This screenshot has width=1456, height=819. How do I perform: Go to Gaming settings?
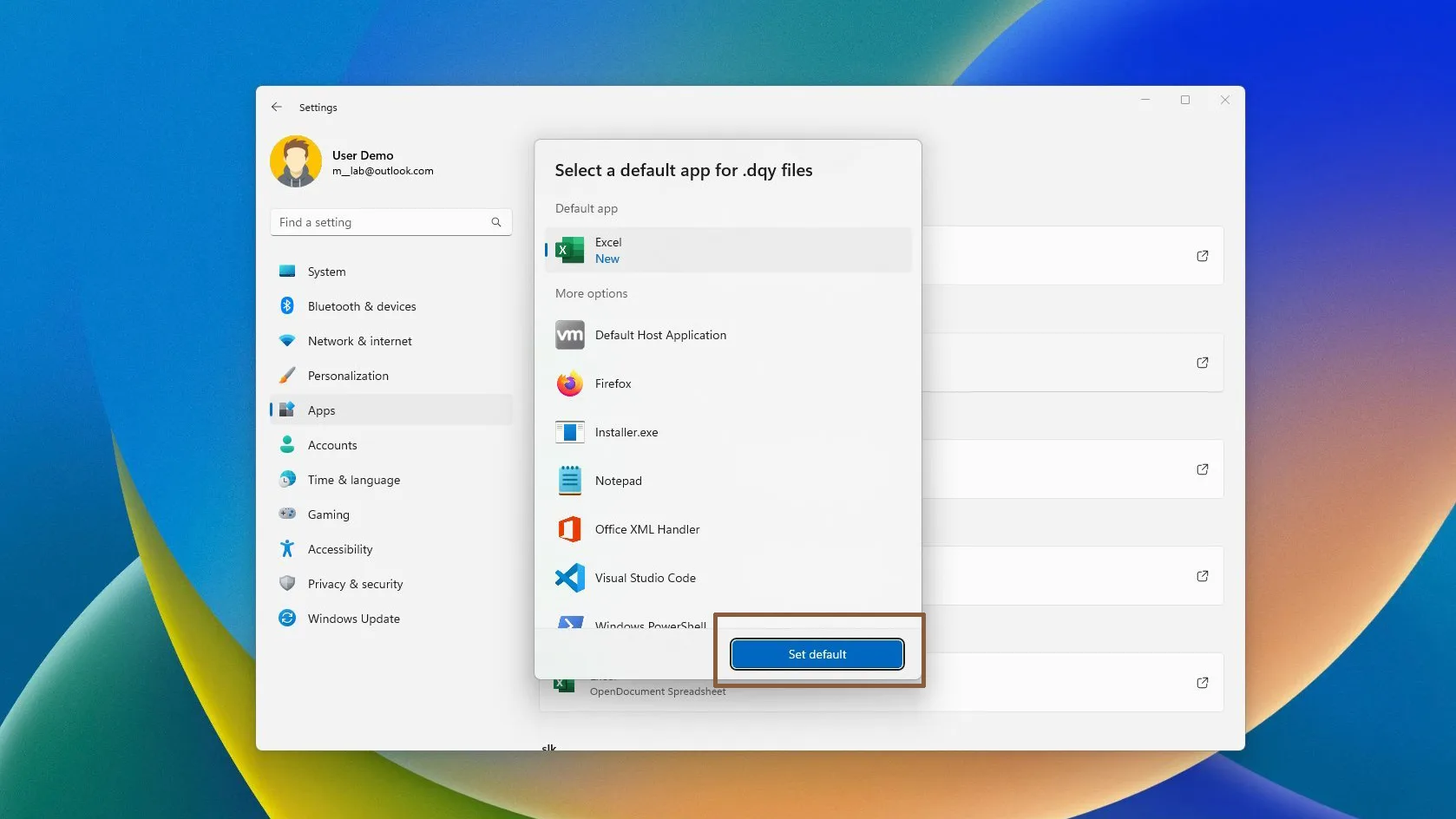click(391, 514)
